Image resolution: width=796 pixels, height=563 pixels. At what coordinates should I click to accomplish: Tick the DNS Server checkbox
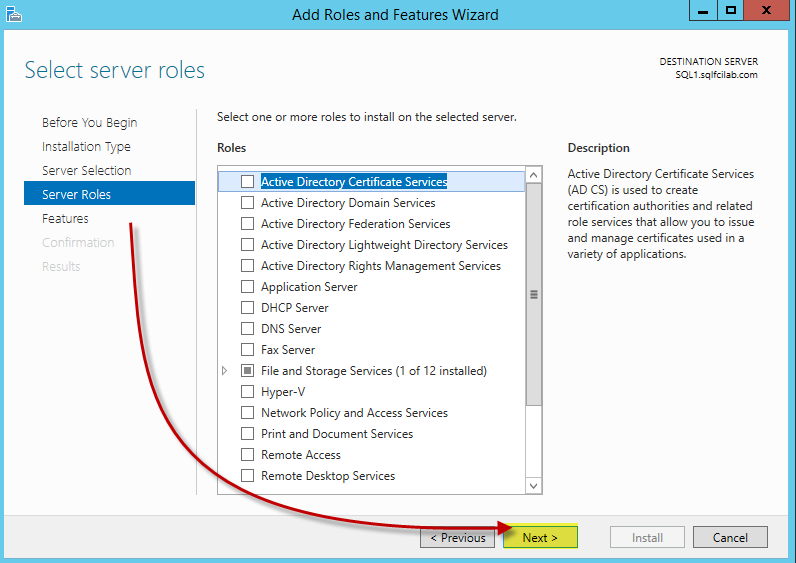pyautogui.click(x=247, y=328)
